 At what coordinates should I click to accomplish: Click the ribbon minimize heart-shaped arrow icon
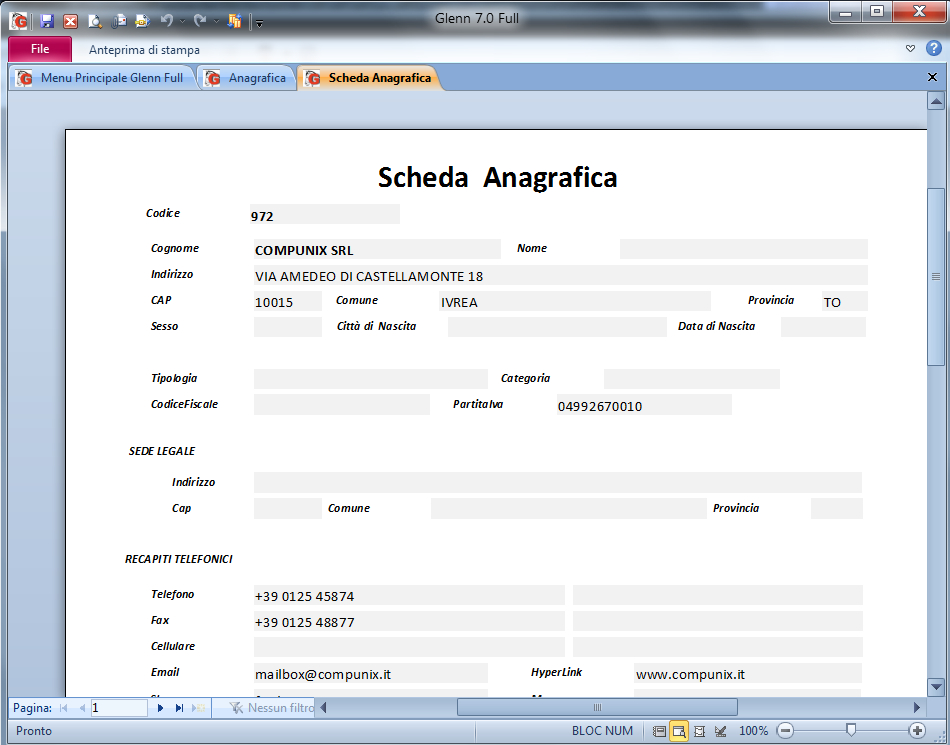910,48
